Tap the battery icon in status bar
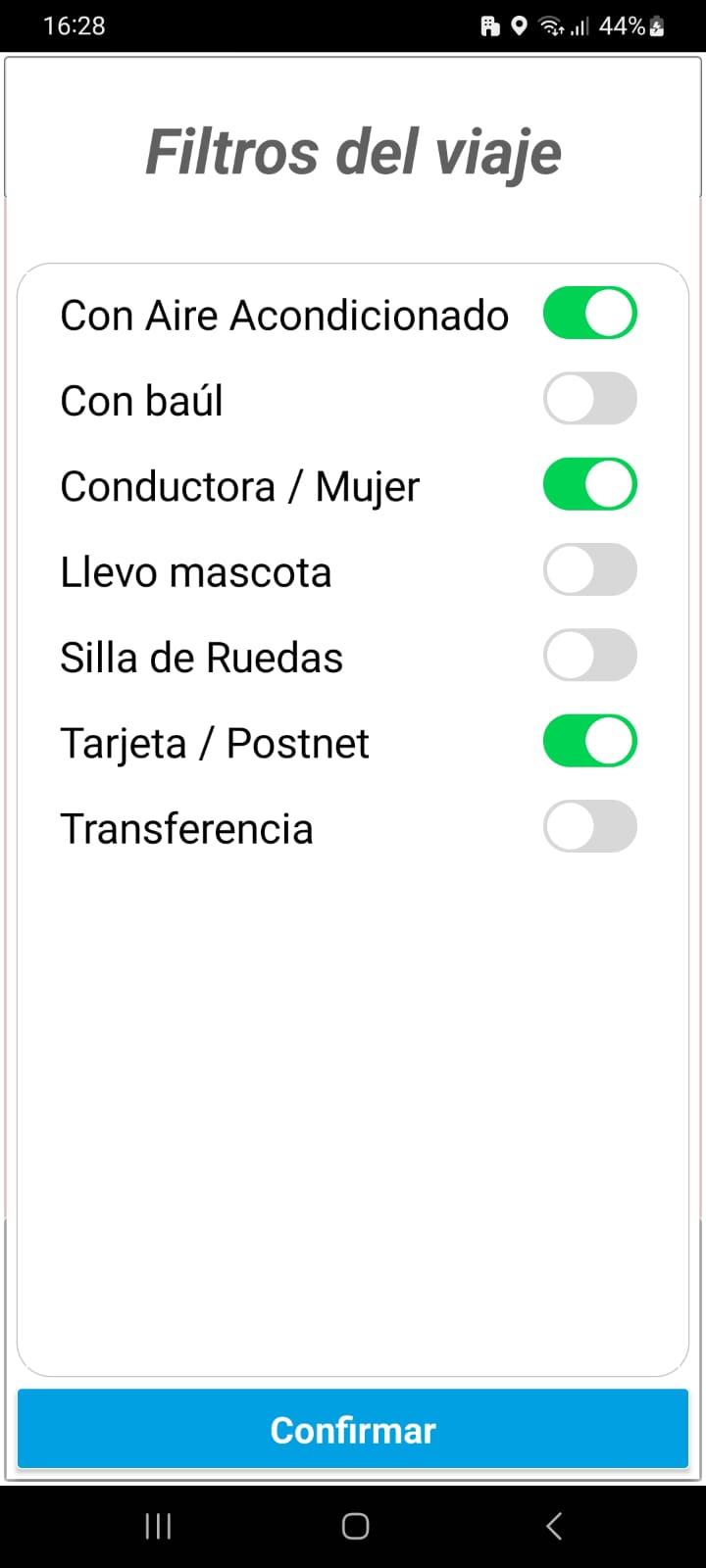 pyautogui.click(x=657, y=26)
